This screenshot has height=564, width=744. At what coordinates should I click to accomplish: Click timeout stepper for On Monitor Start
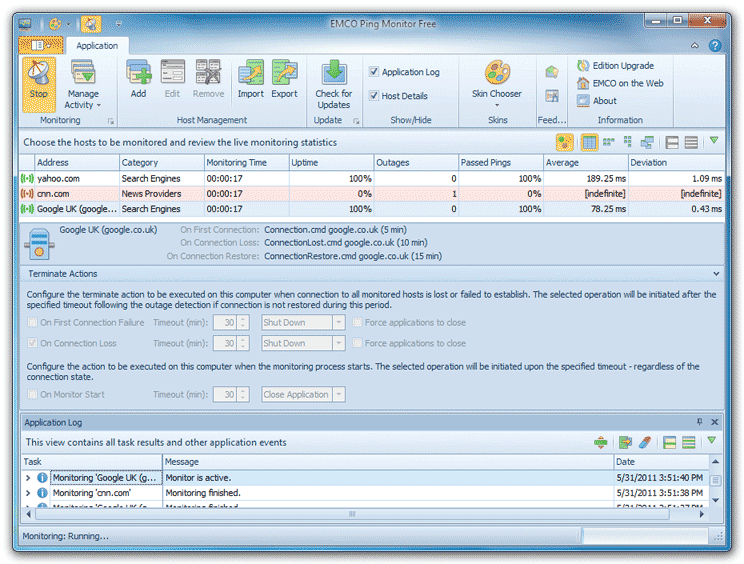(242, 394)
